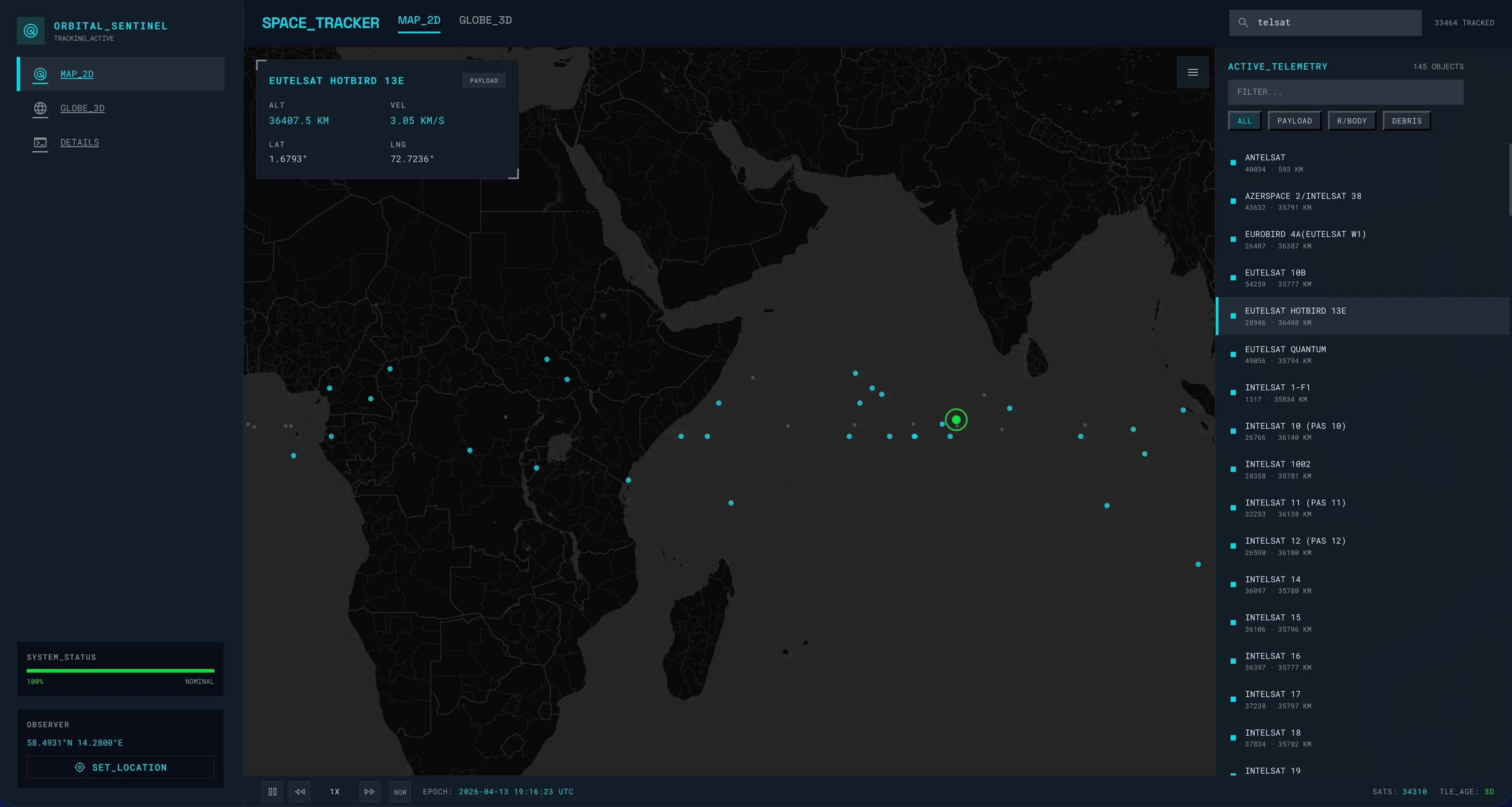The width and height of the screenshot is (1512, 807).
Task: Click the NOMINAL status label
Action: point(199,681)
